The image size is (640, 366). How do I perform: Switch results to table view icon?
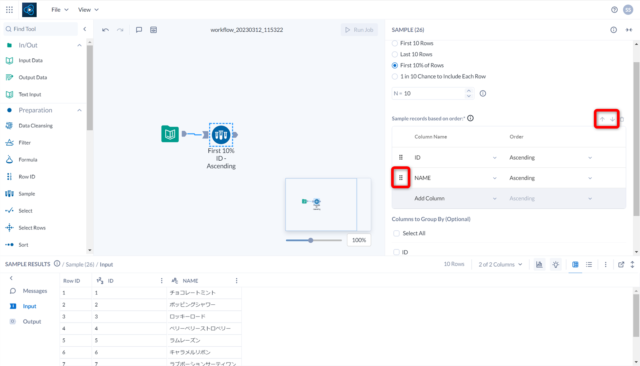[575, 264]
